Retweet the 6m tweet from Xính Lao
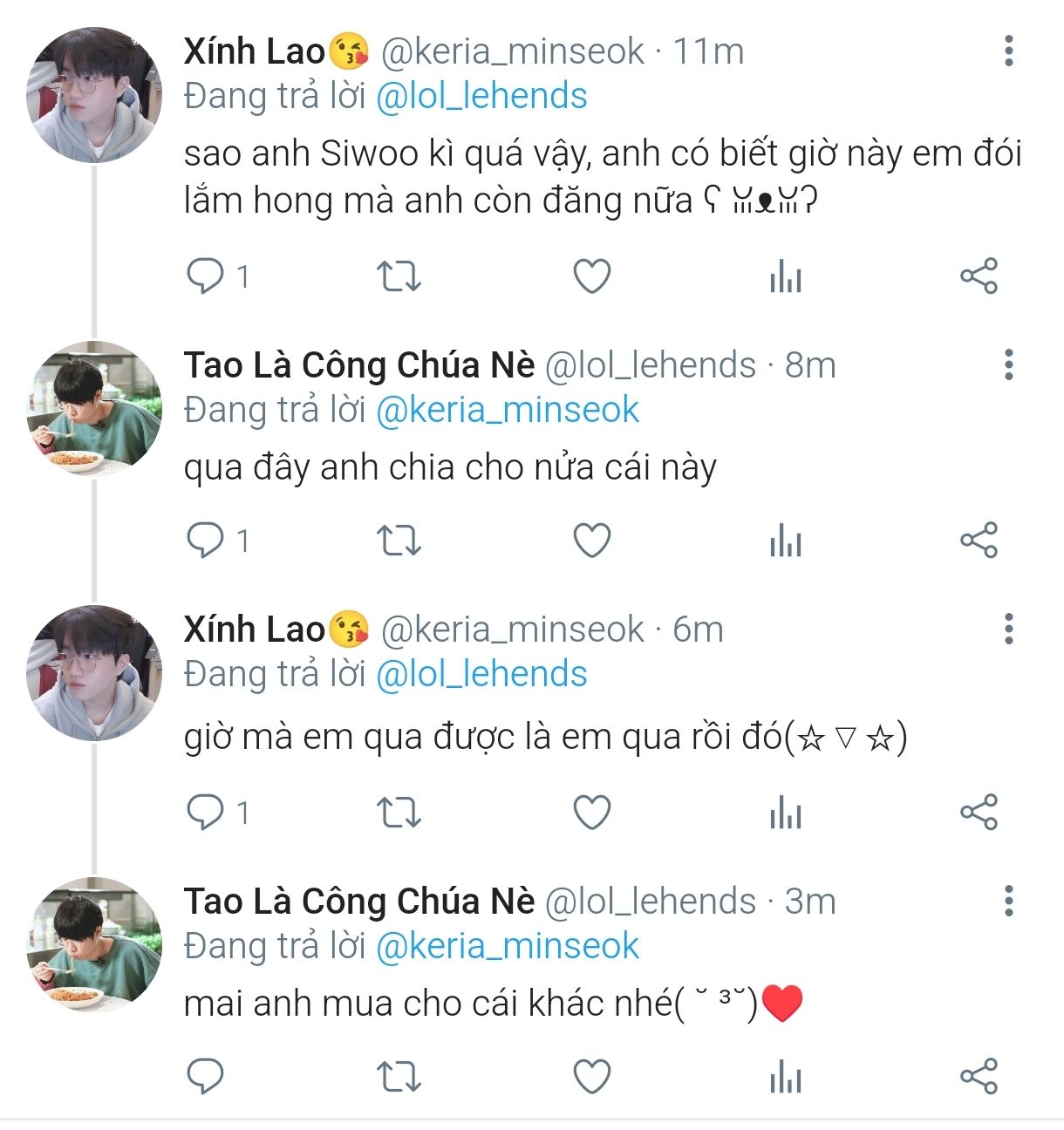1064x1130 pixels. (399, 813)
